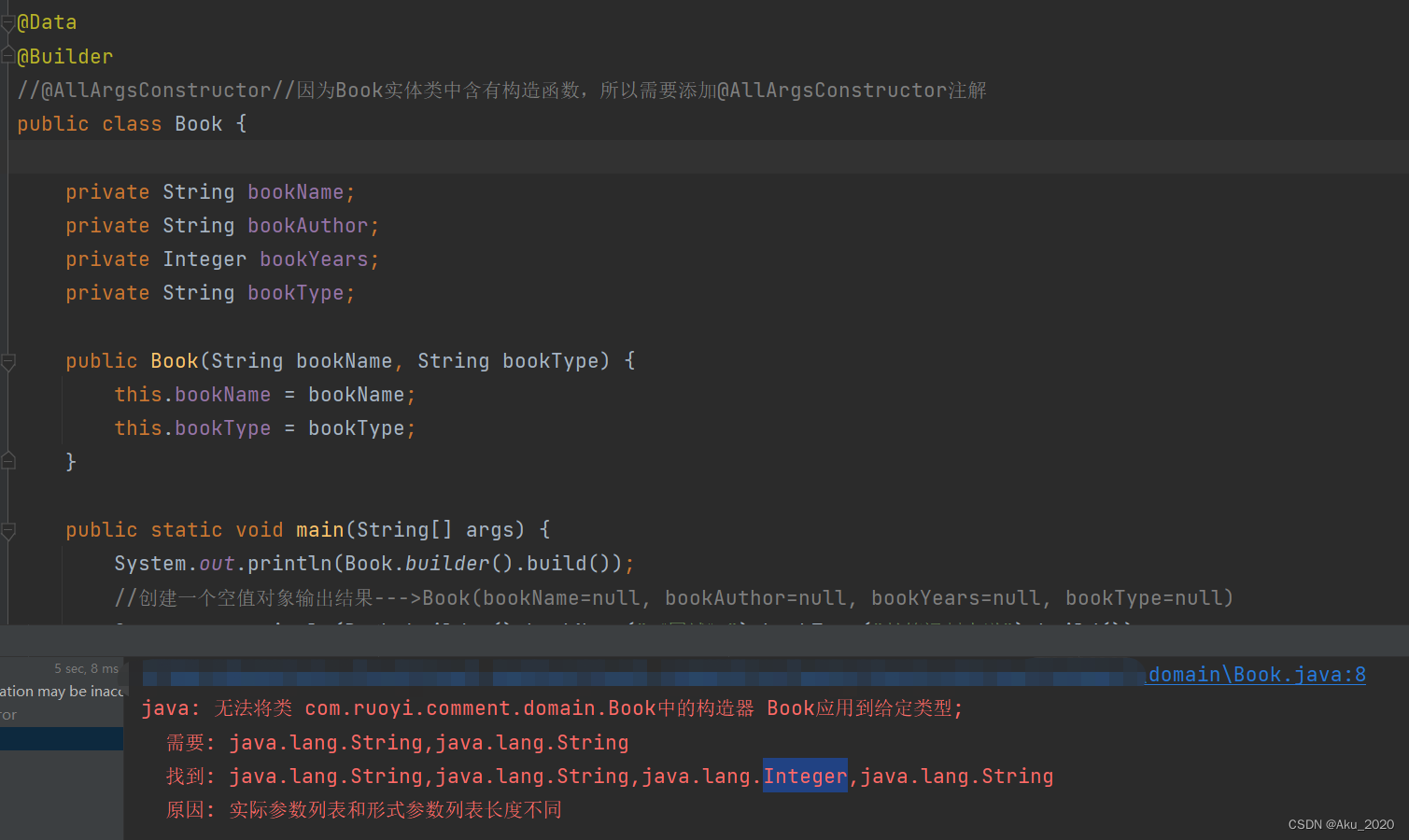Click the blurred file path in the console
The height and width of the screenshot is (840, 1409).
coord(560,672)
